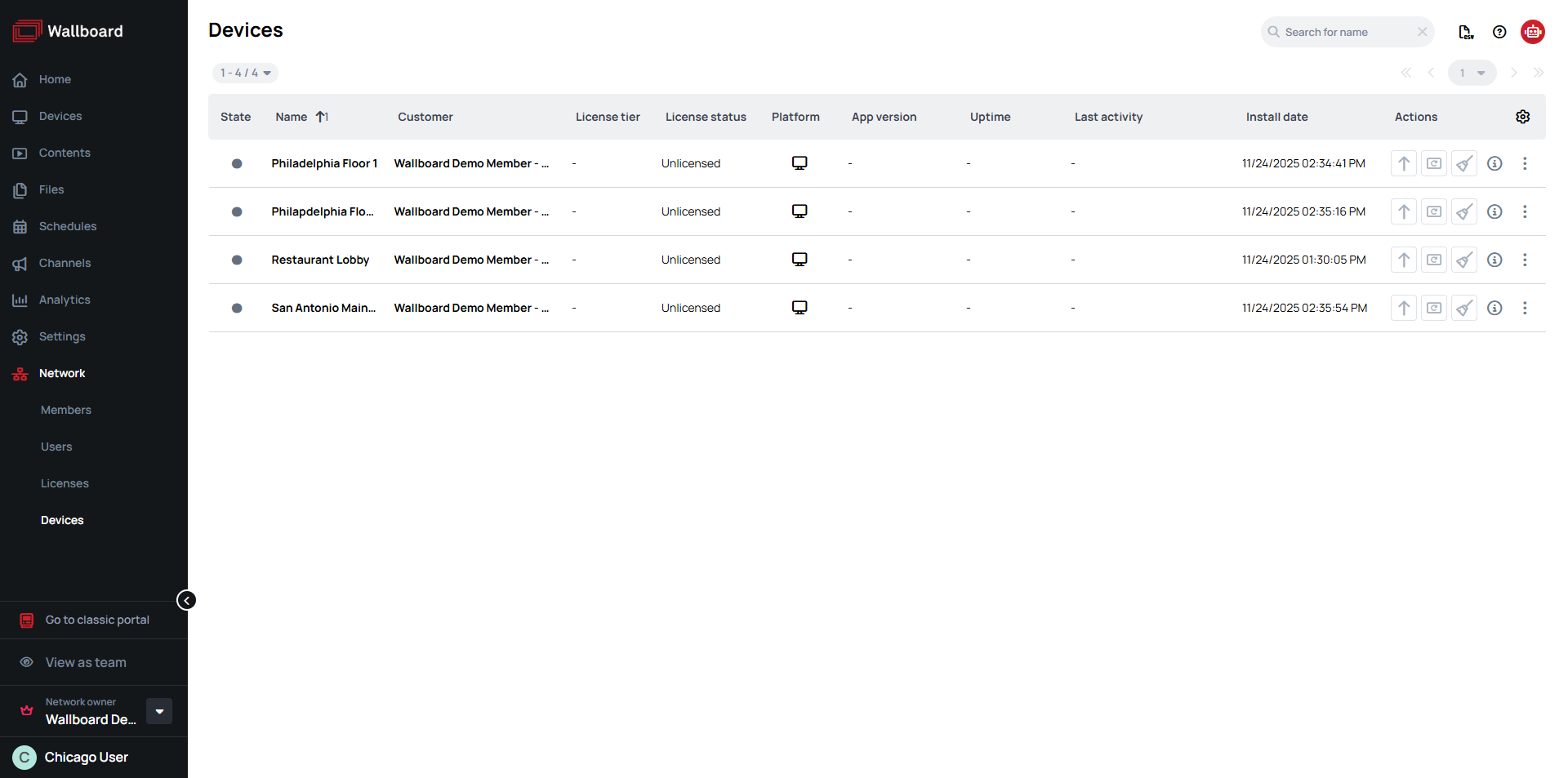
Task: Open table column settings gear
Action: pyautogui.click(x=1522, y=117)
